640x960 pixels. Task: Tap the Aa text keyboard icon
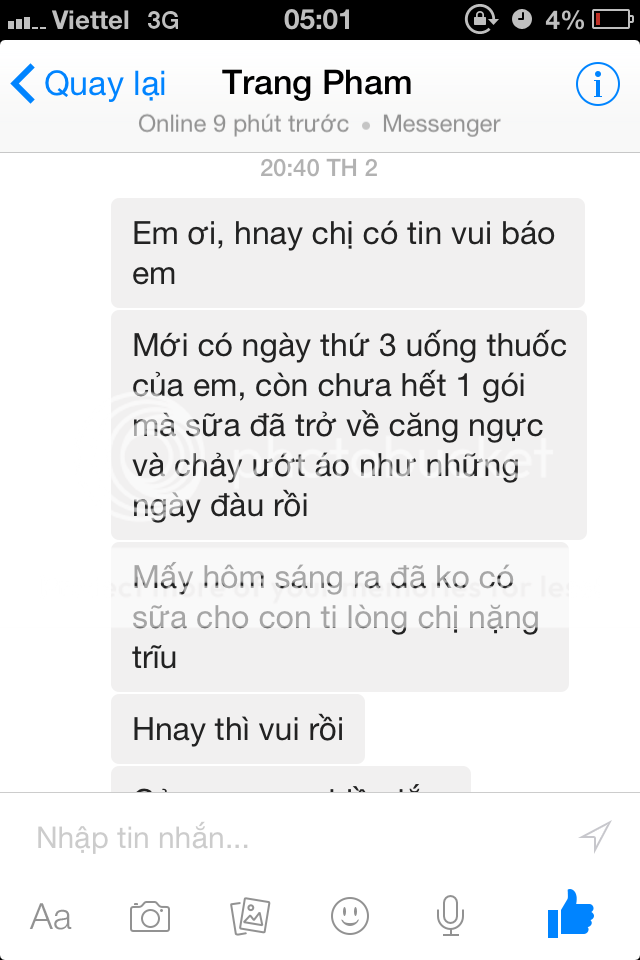(x=51, y=917)
